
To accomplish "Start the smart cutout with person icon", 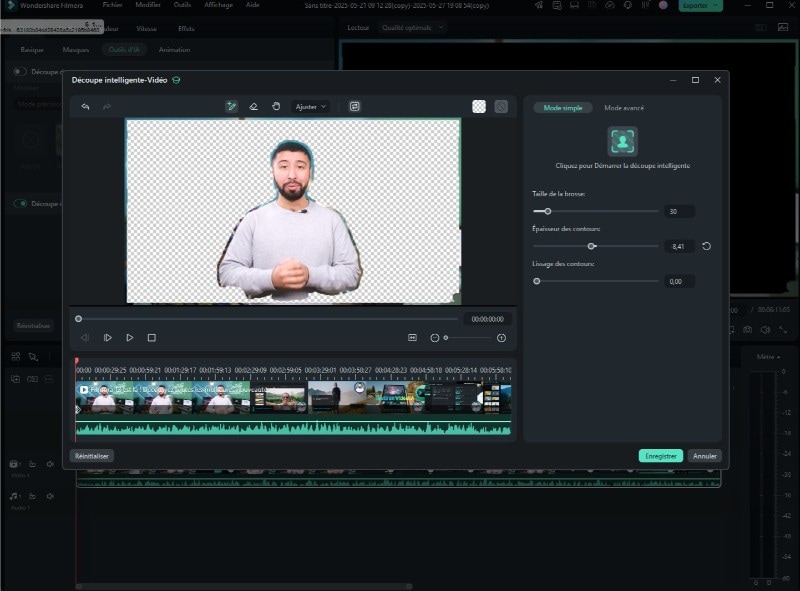I will point(622,141).
